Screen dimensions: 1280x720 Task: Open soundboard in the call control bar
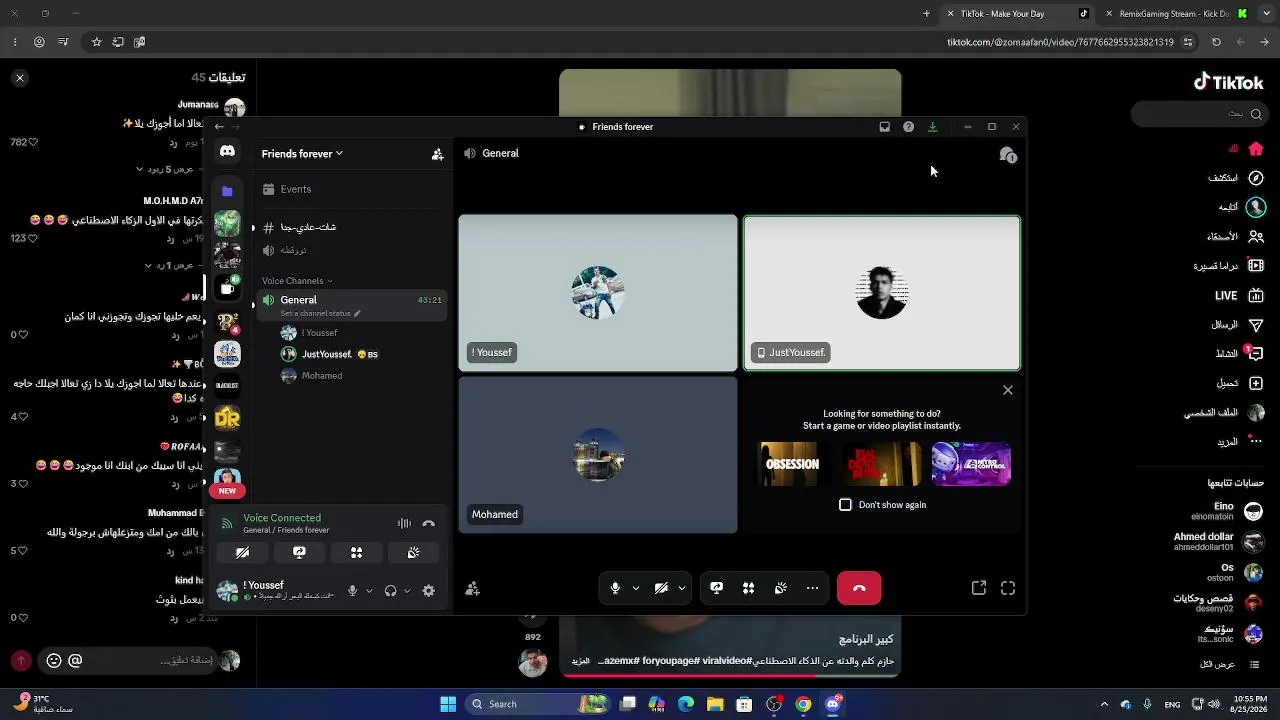780,588
